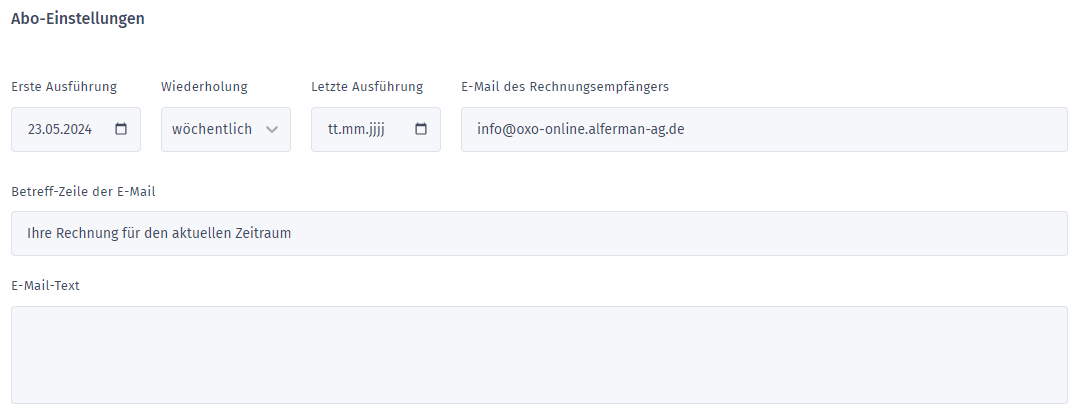Click the 'Betreff-Zeile der E-Mail' label
Screen dimensions: 1082x418
(83, 191)
